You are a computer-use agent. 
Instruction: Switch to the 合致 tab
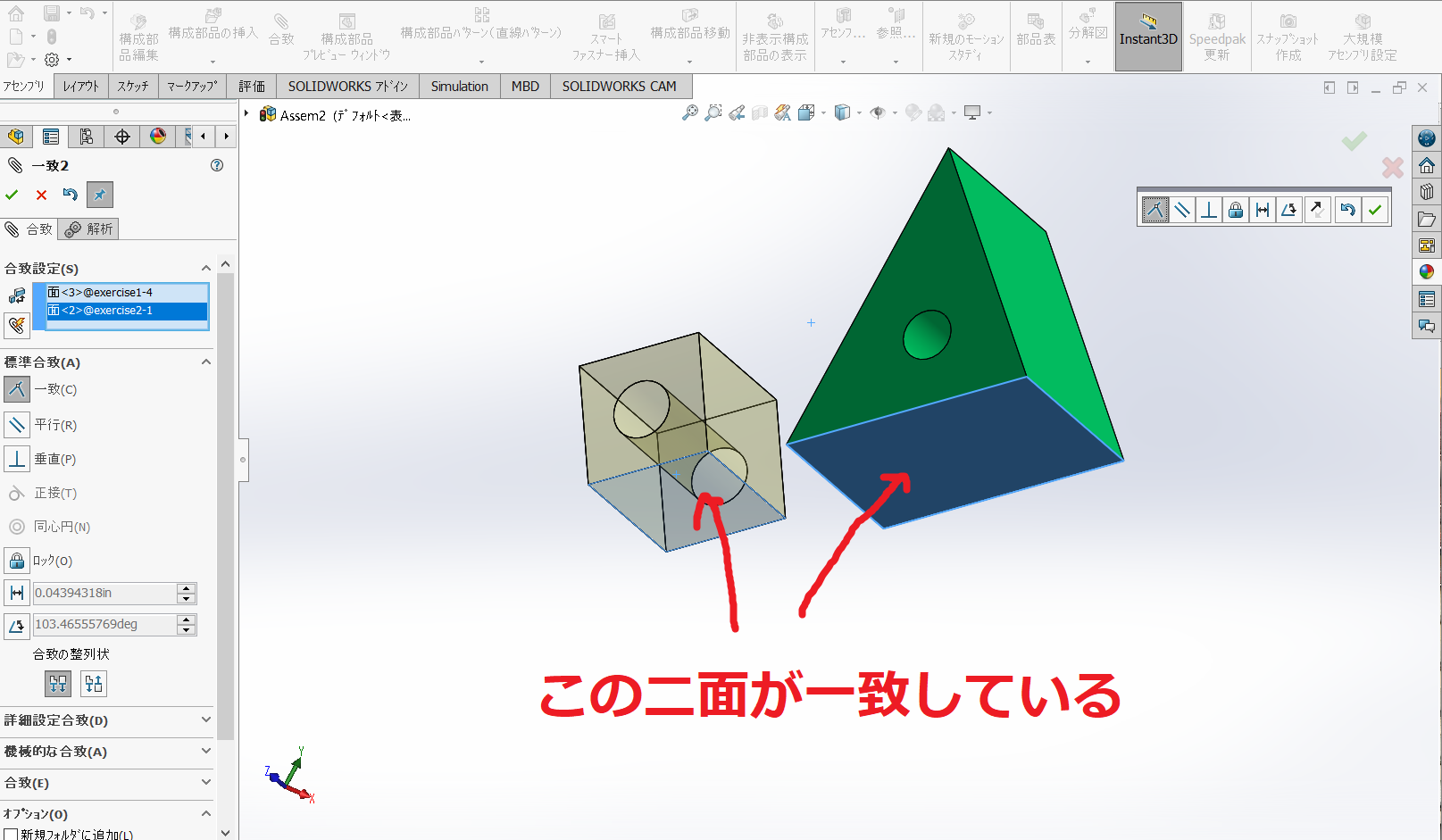29,229
